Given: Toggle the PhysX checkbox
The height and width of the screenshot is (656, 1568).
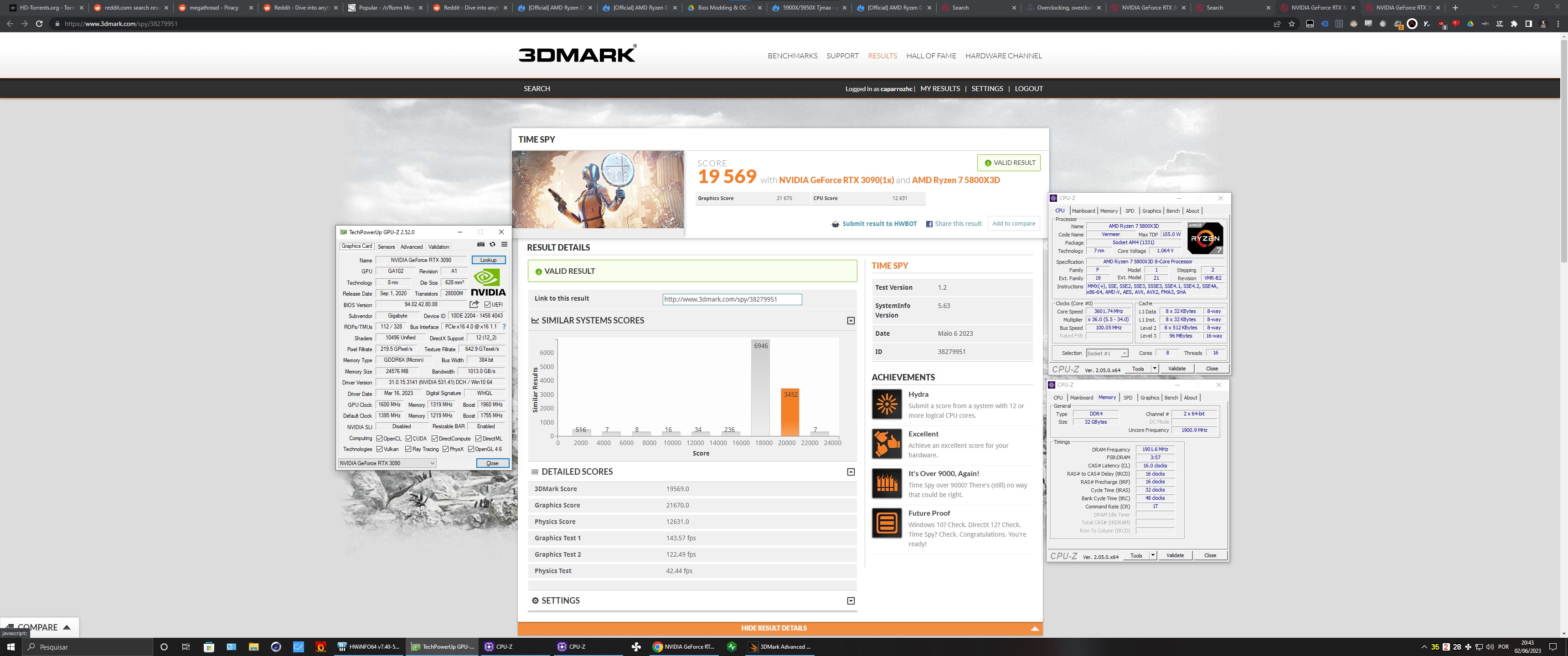Looking at the screenshot, I should (x=446, y=449).
